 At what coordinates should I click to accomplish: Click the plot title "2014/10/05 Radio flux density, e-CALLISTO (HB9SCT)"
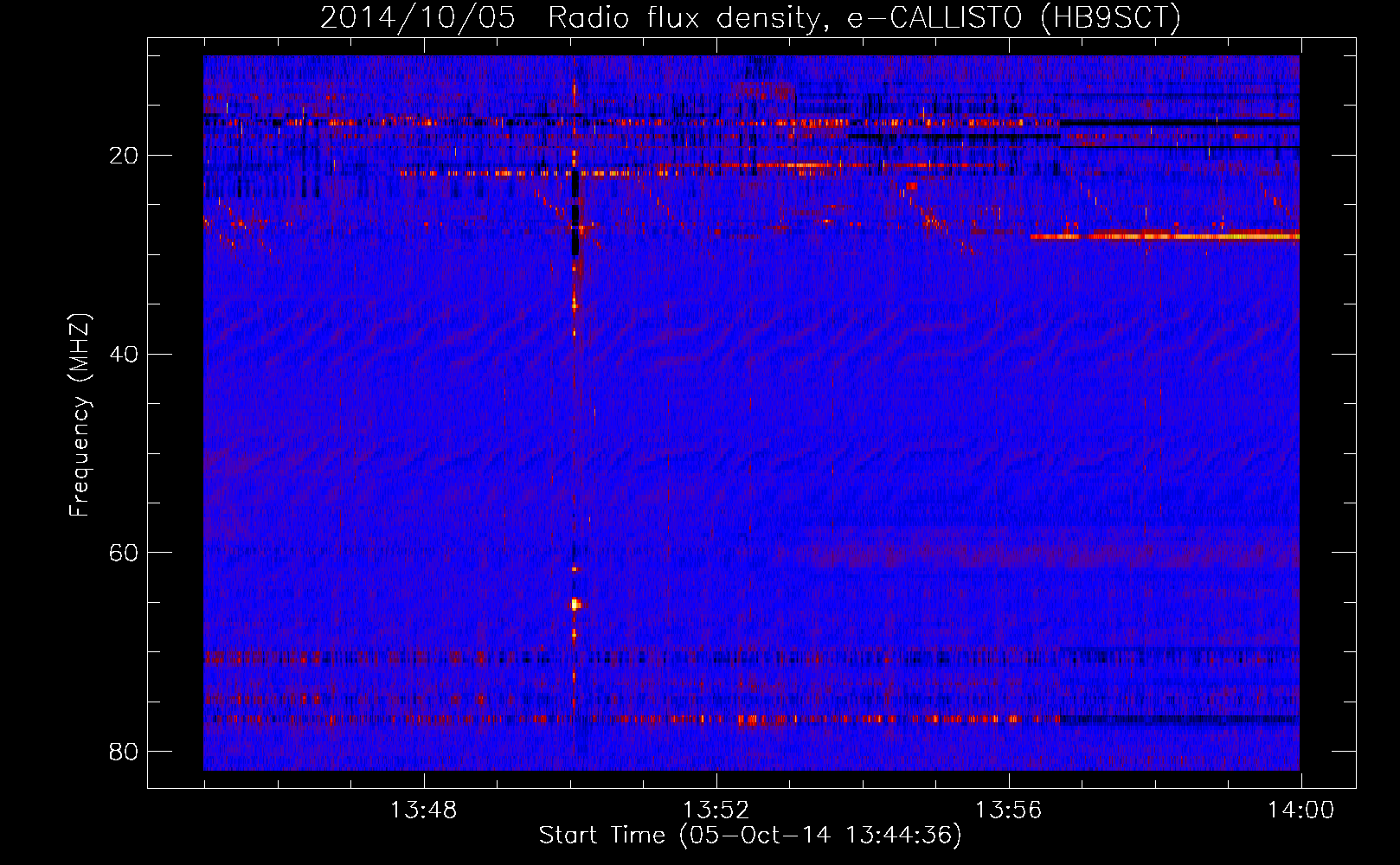[x=750, y=17]
